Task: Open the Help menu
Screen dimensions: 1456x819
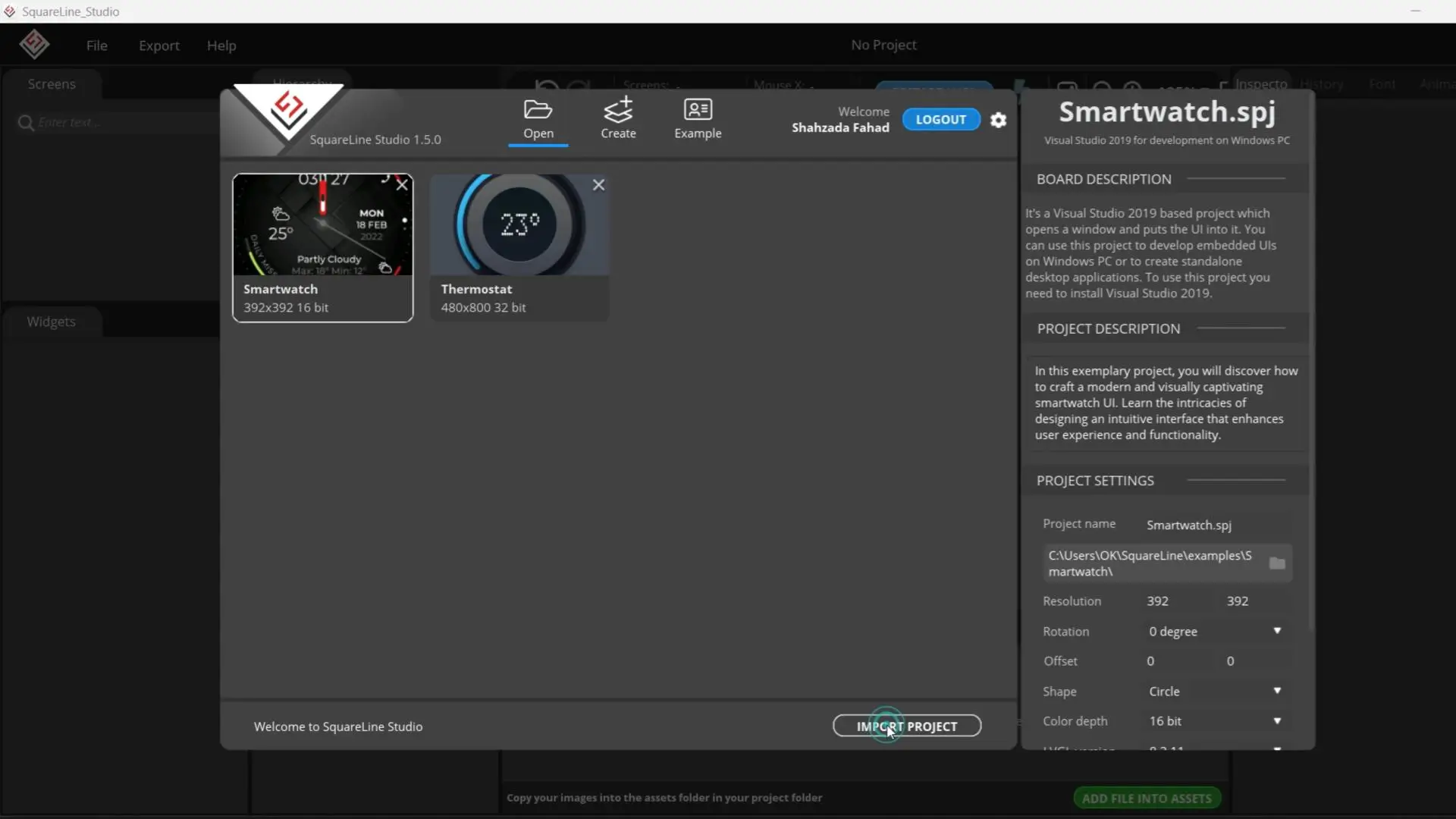Action: [221, 45]
